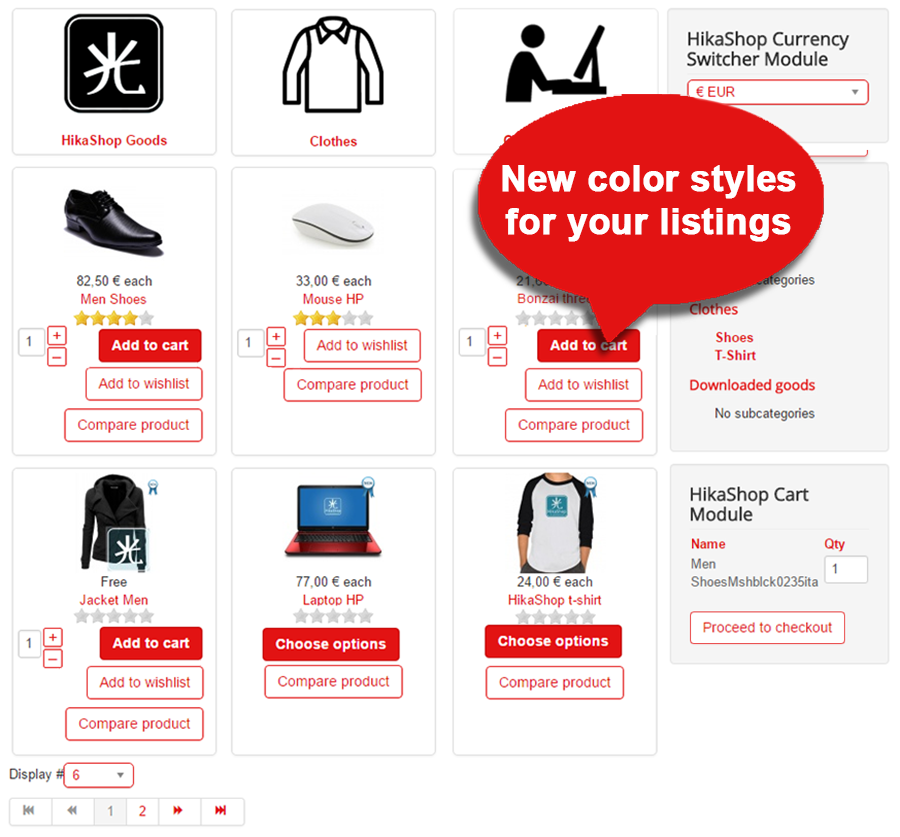The image size is (900, 837).
Task: Open the Laptop HP product image
Action: 333,518
